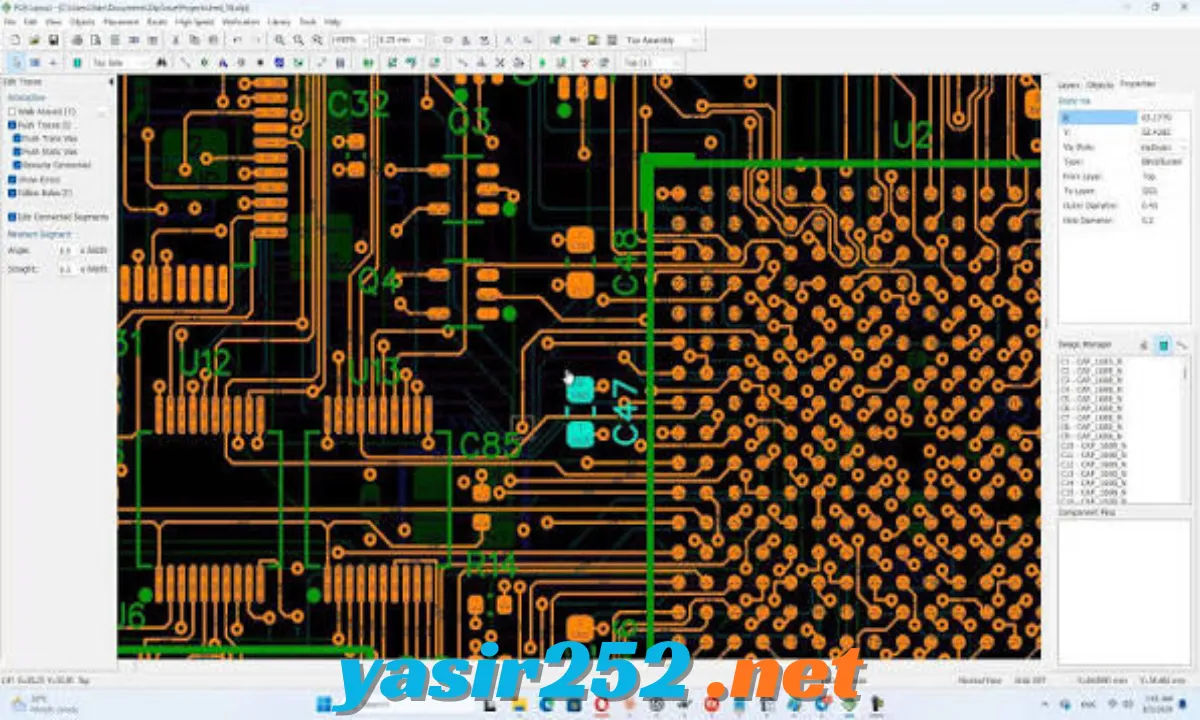Click the C85 label on PCB canvas
This screenshot has height=720, width=1200.
point(489,446)
